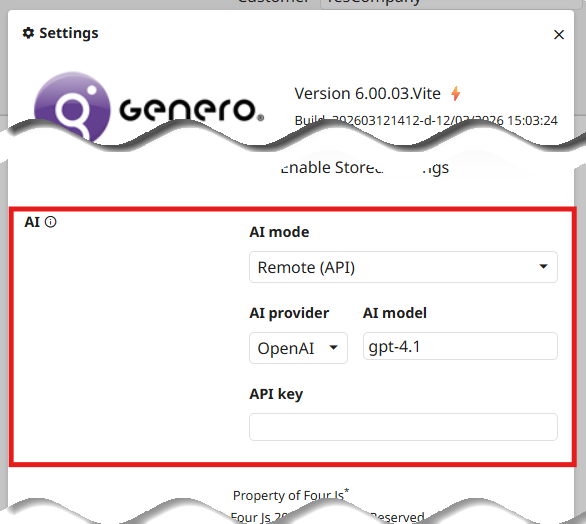Close the Settings dialog
This screenshot has height=524, width=586.
(559, 35)
